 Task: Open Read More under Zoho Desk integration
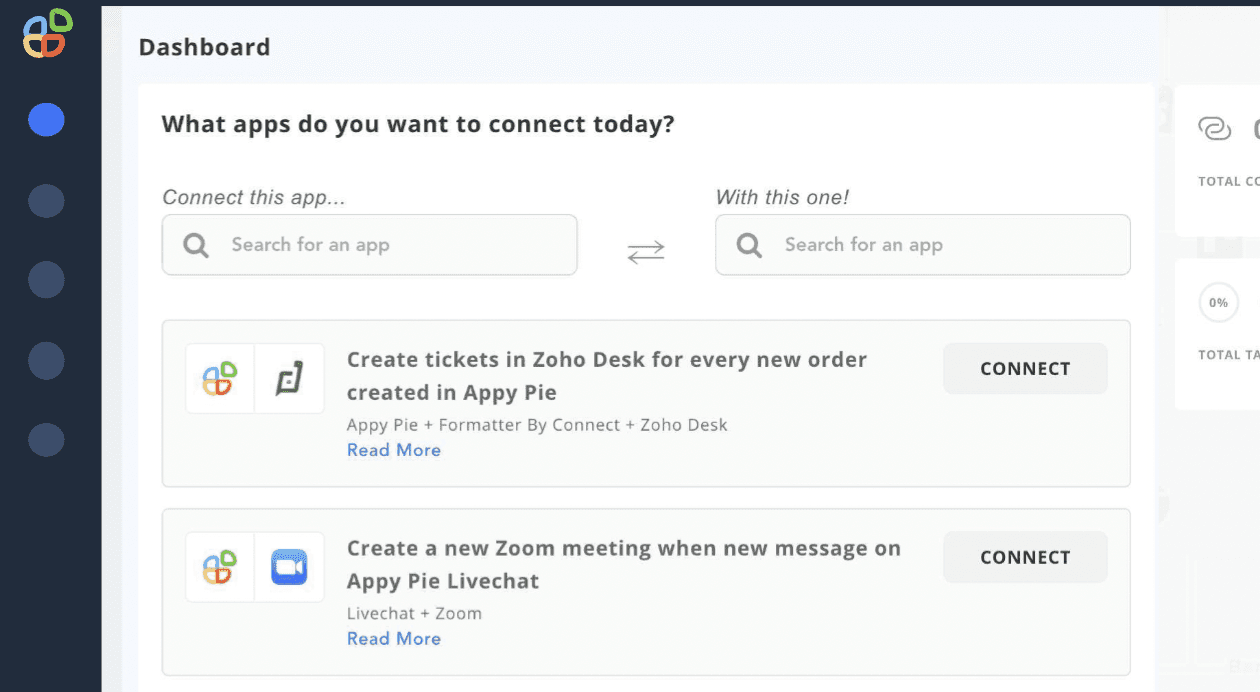(394, 450)
